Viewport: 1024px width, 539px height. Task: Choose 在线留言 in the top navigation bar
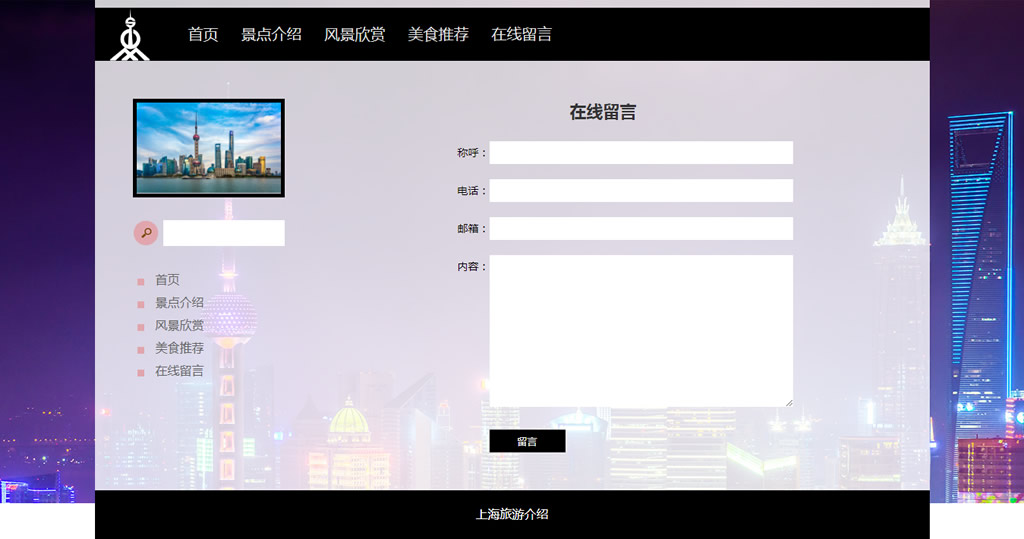[521, 35]
